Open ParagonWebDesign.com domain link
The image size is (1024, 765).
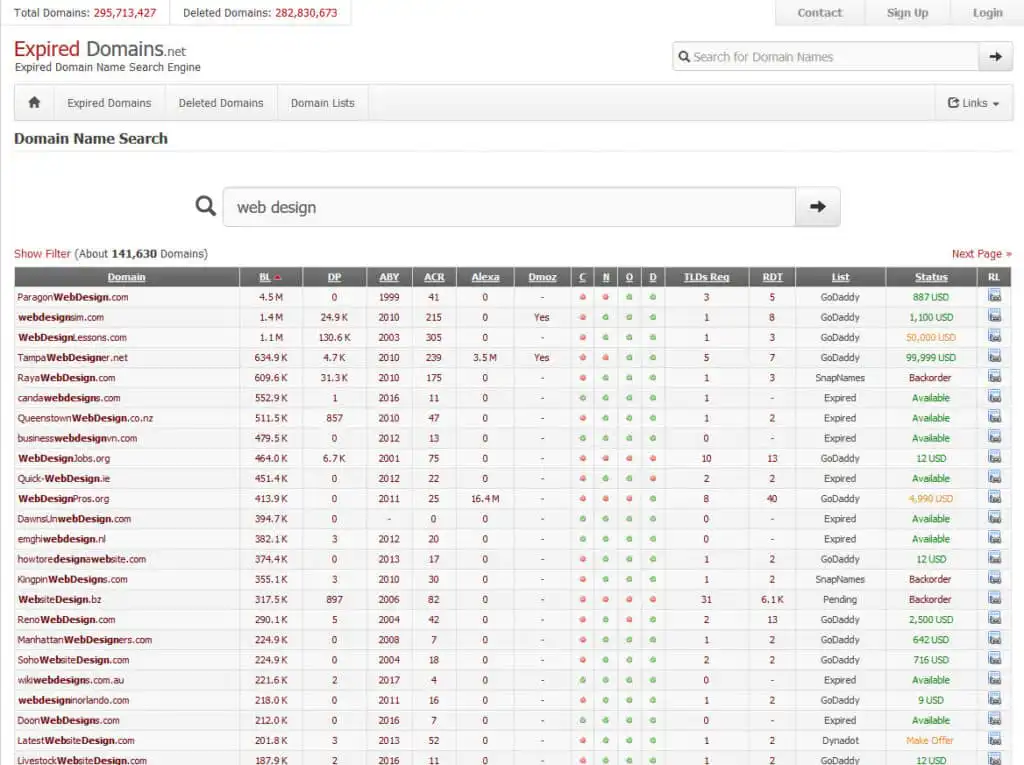point(72,297)
